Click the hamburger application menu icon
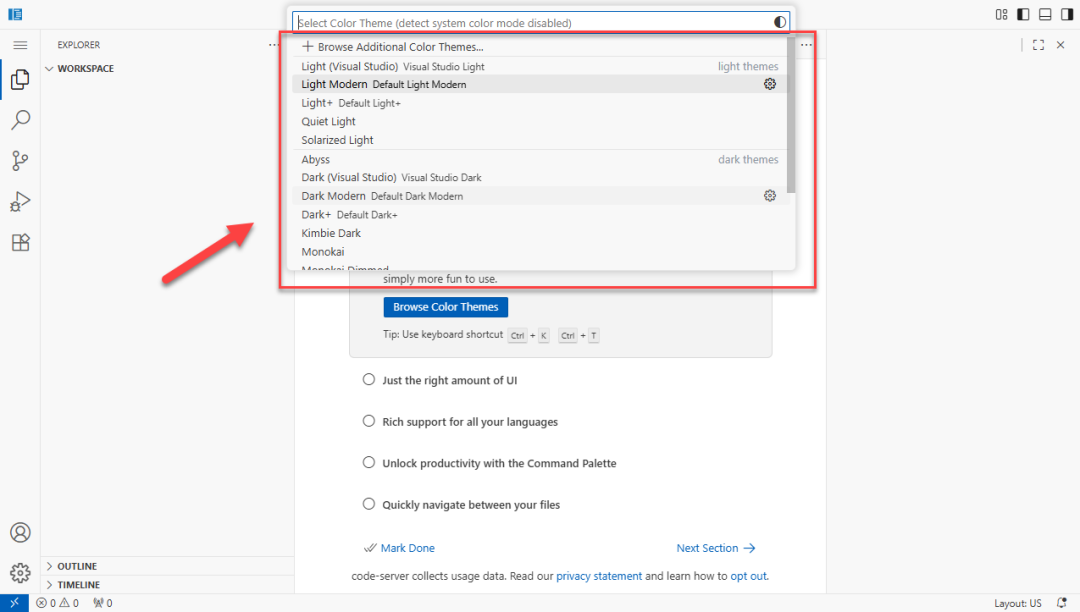Viewport: 1080px width, 612px height. [20, 45]
